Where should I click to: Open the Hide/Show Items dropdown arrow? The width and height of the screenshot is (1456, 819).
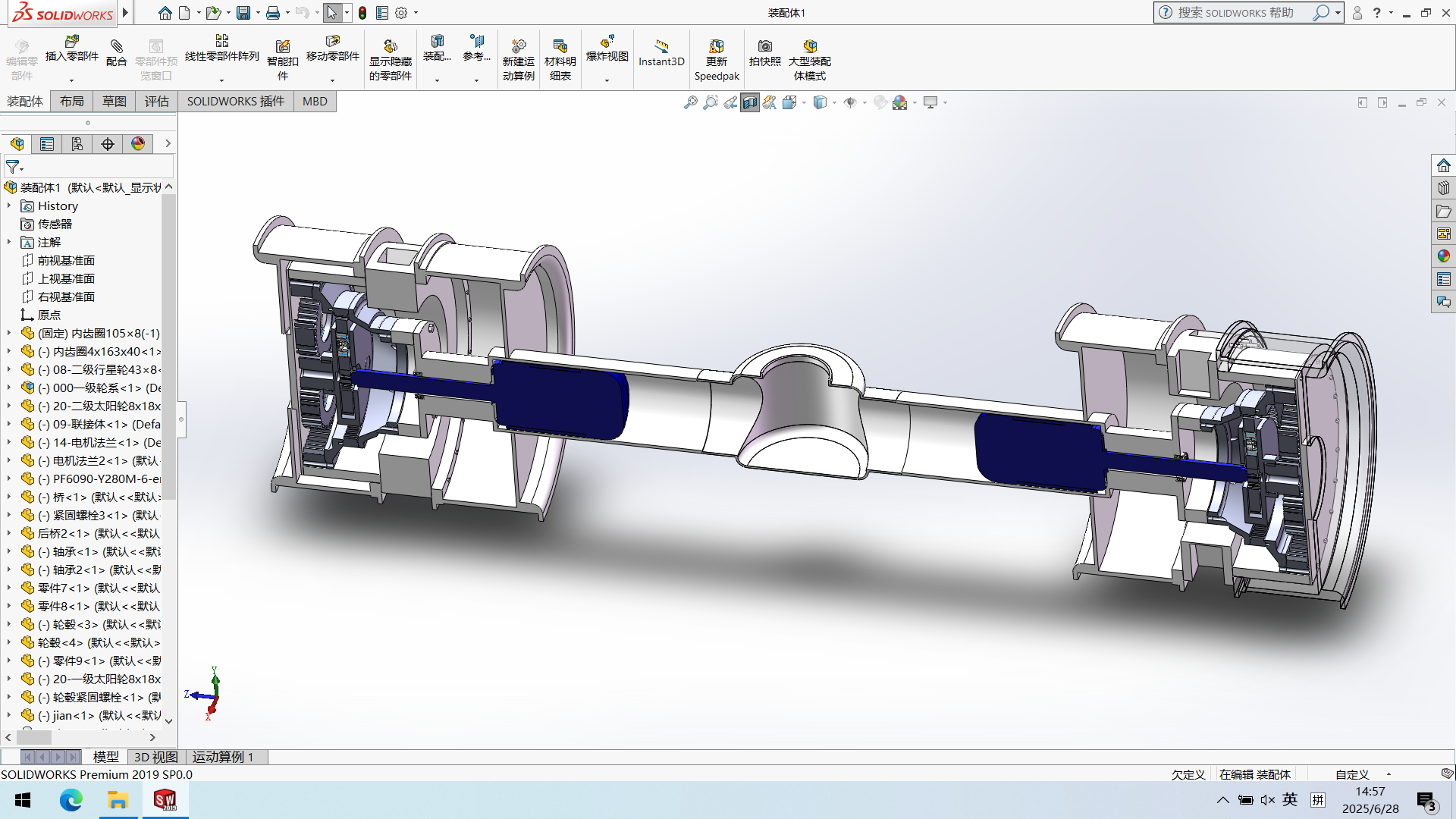(x=864, y=102)
